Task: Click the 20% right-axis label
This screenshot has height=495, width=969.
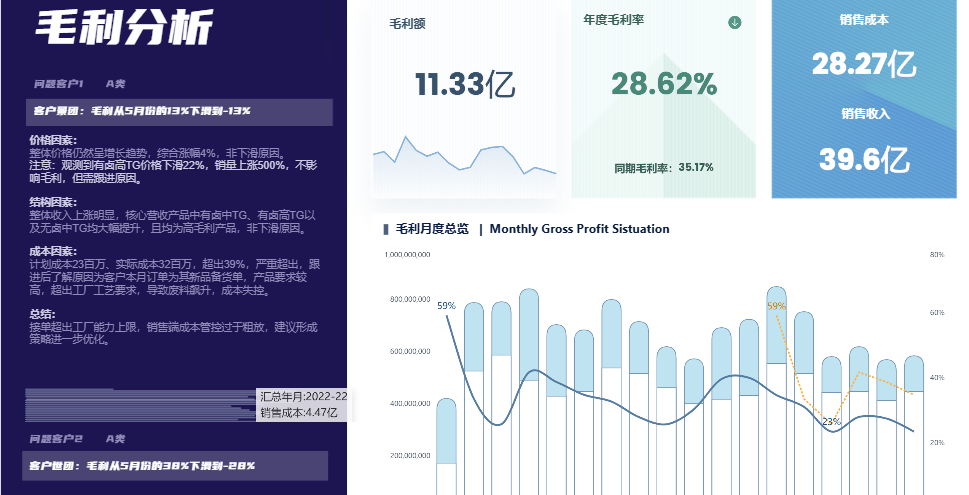Action: [x=937, y=442]
